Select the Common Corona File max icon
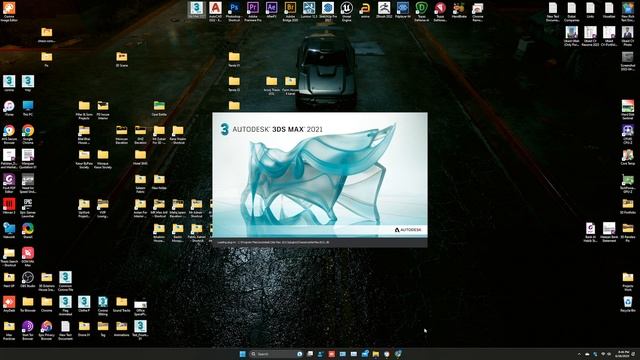The width and height of the screenshot is (640, 360). coord(65,281)
